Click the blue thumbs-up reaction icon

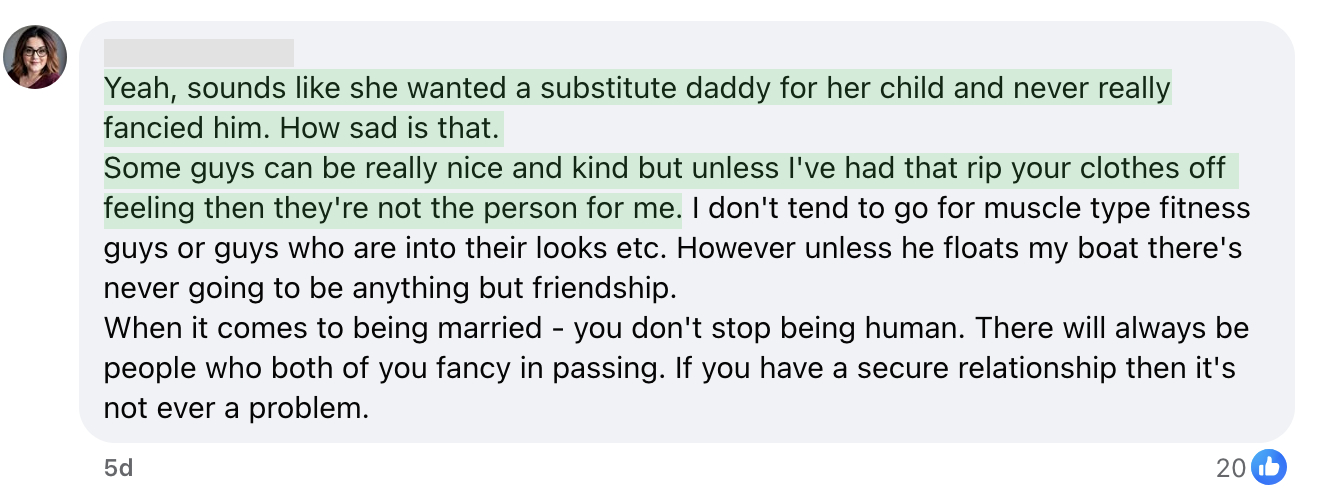click(1268, 466)
